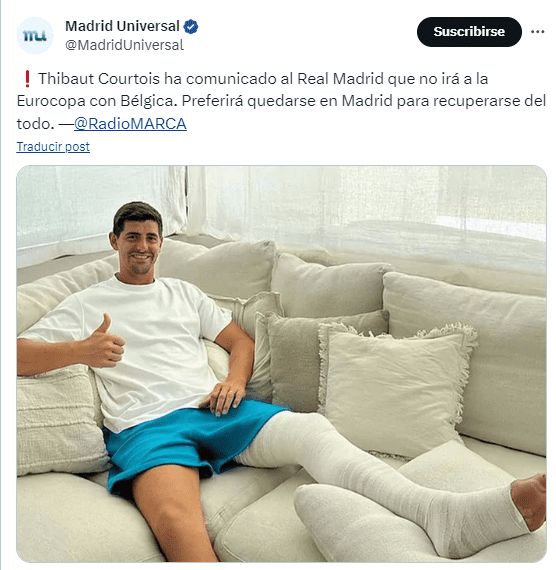Click the tweet text about Thibaut Courtois
Viewport: 556px width, 570px height.
[x=281, y=101]
